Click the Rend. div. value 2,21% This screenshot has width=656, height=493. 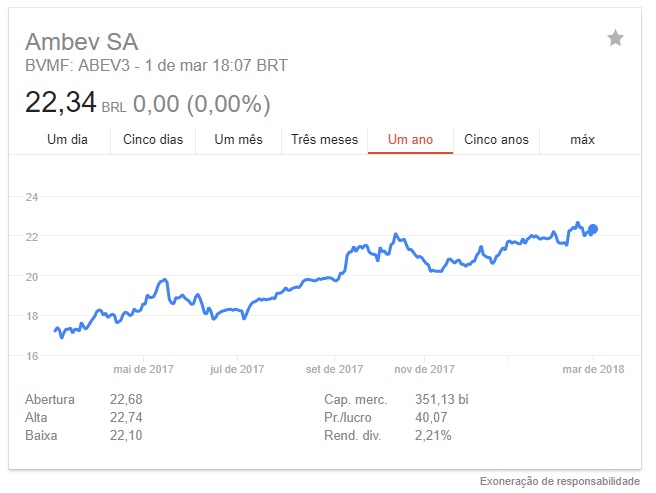point(433,436)
